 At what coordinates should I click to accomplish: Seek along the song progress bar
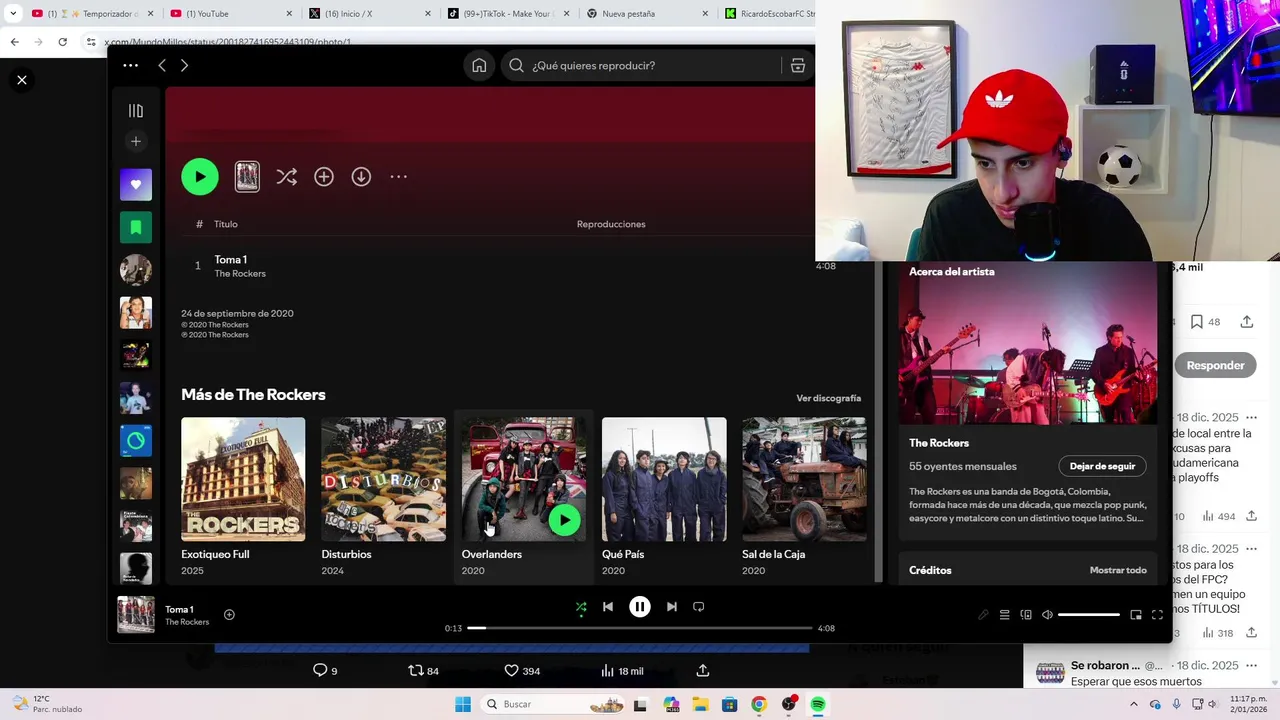click(640, 628)
